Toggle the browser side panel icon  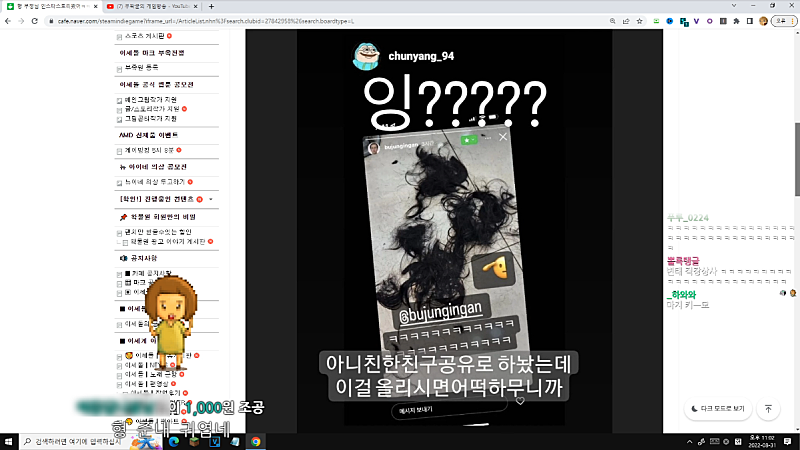[x=749, y=21]
